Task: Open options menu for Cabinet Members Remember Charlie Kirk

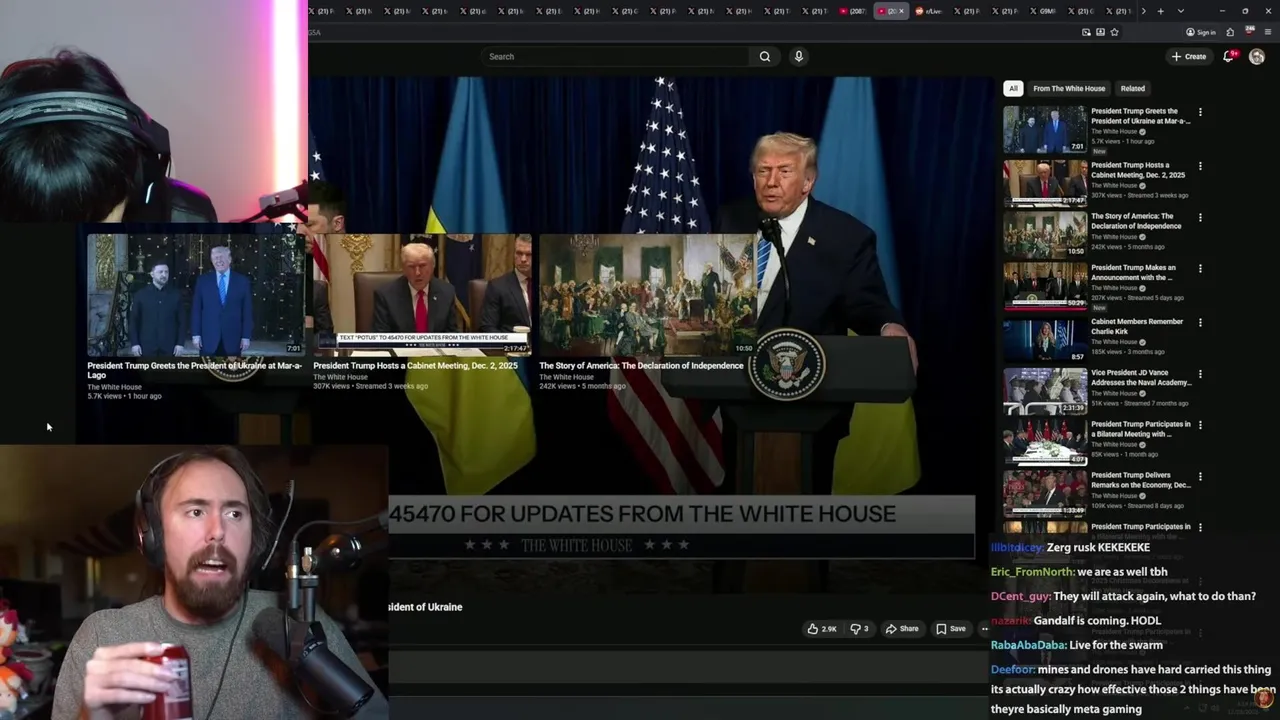Action: [1200, 323]
